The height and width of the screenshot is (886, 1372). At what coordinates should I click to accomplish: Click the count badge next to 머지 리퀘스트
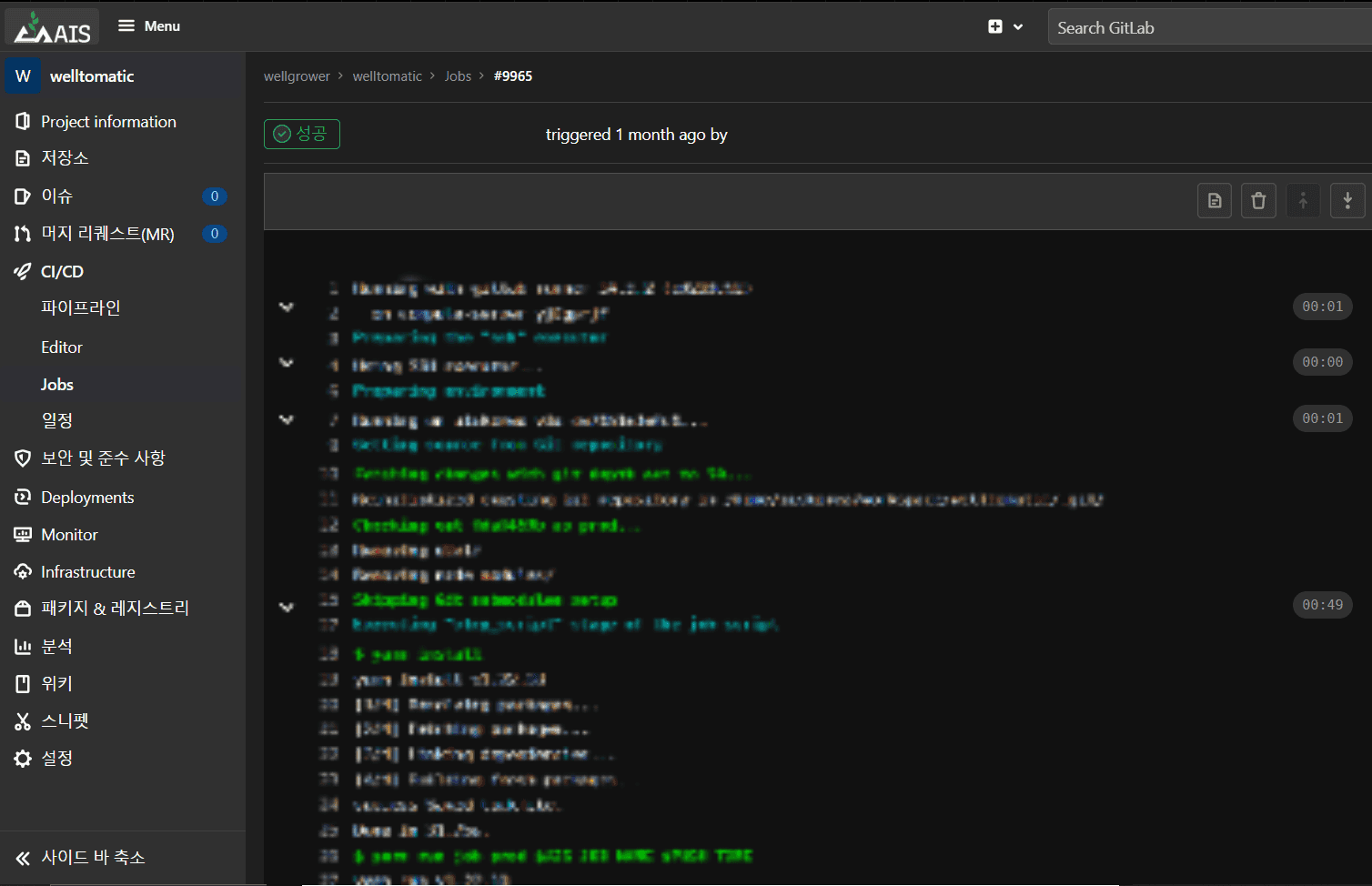point(215,234)
